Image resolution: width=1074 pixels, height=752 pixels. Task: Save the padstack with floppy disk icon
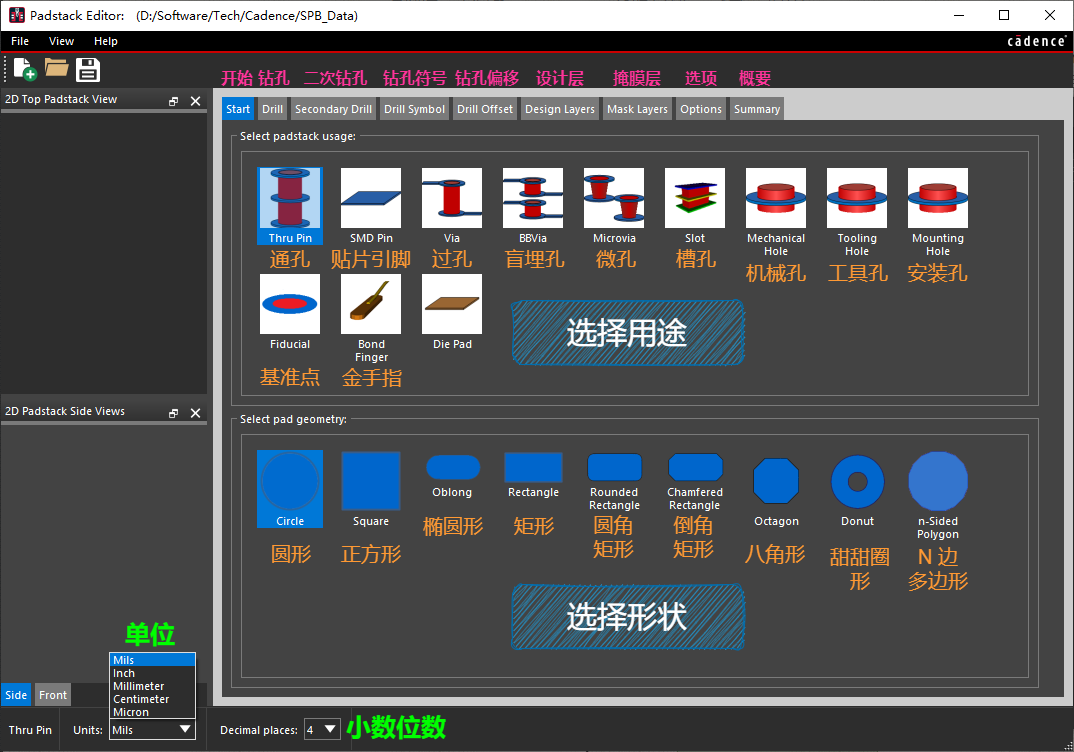coord(88,69)
